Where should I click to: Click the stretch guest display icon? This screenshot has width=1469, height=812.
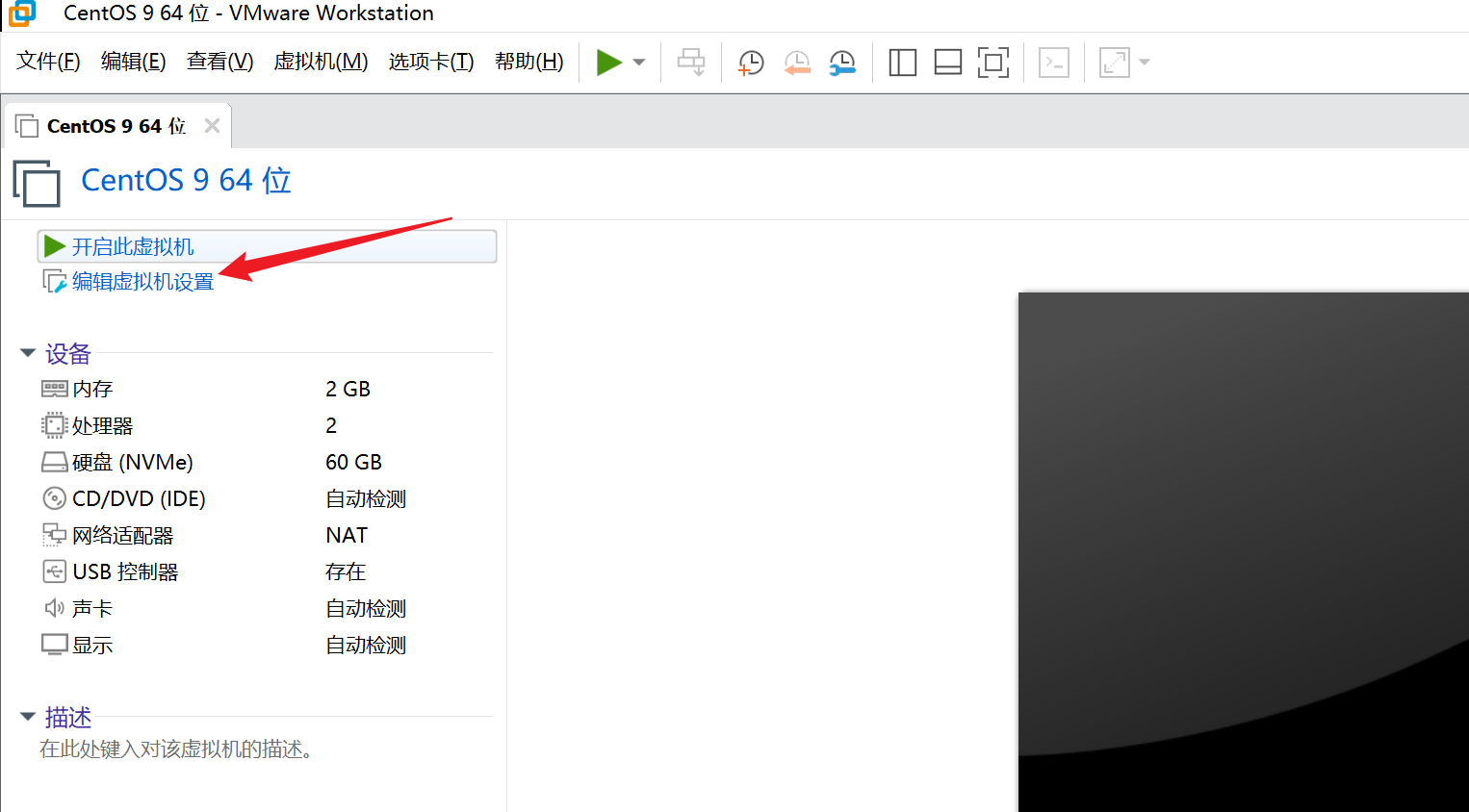tap(1115, 63)
